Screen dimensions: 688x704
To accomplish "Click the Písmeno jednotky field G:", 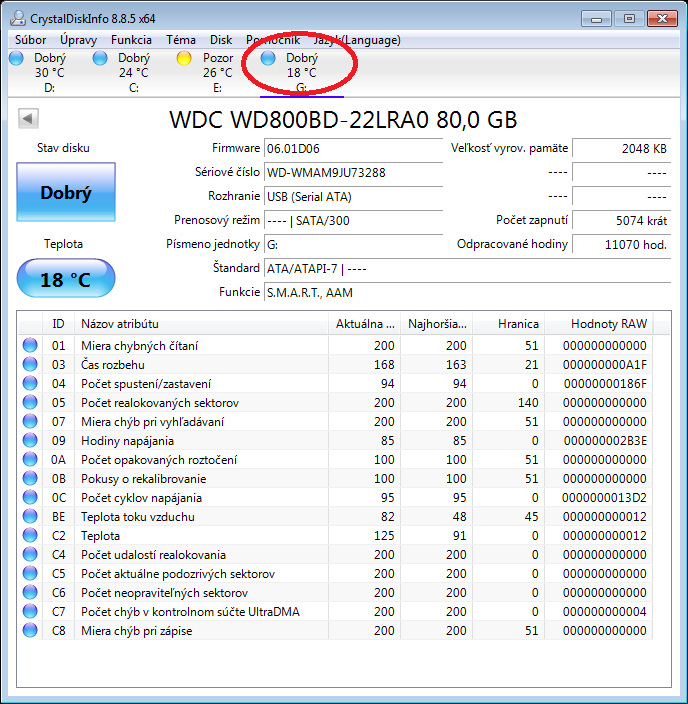I will click(353, 245).
